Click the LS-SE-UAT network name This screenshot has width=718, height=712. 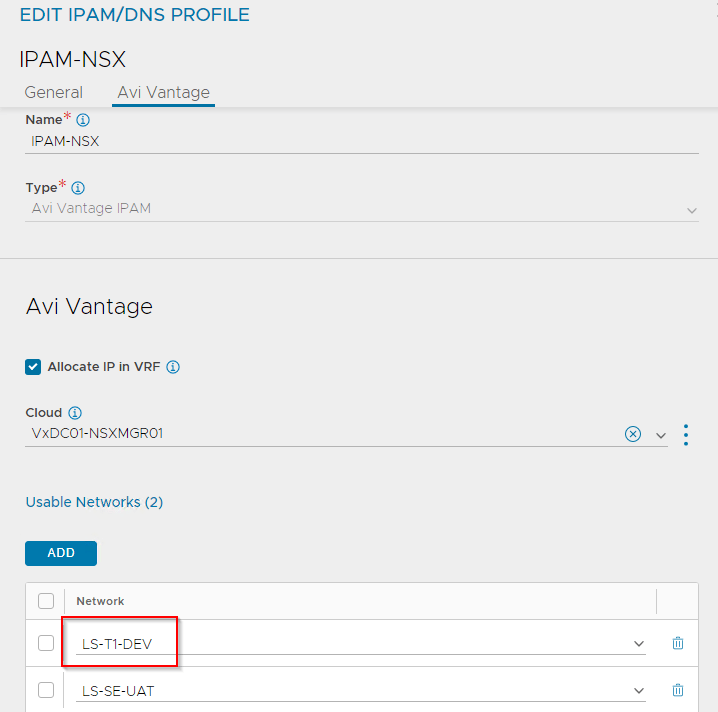point(118,691)
